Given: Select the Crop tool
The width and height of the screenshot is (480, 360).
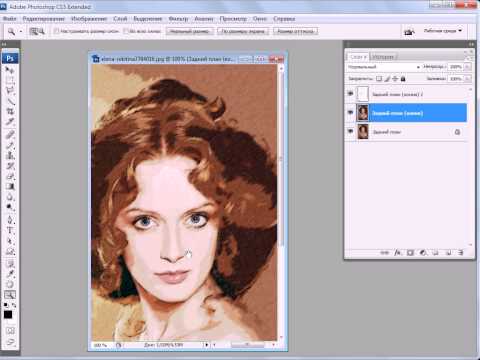Looking at the screenshot, I should [10, 111].
